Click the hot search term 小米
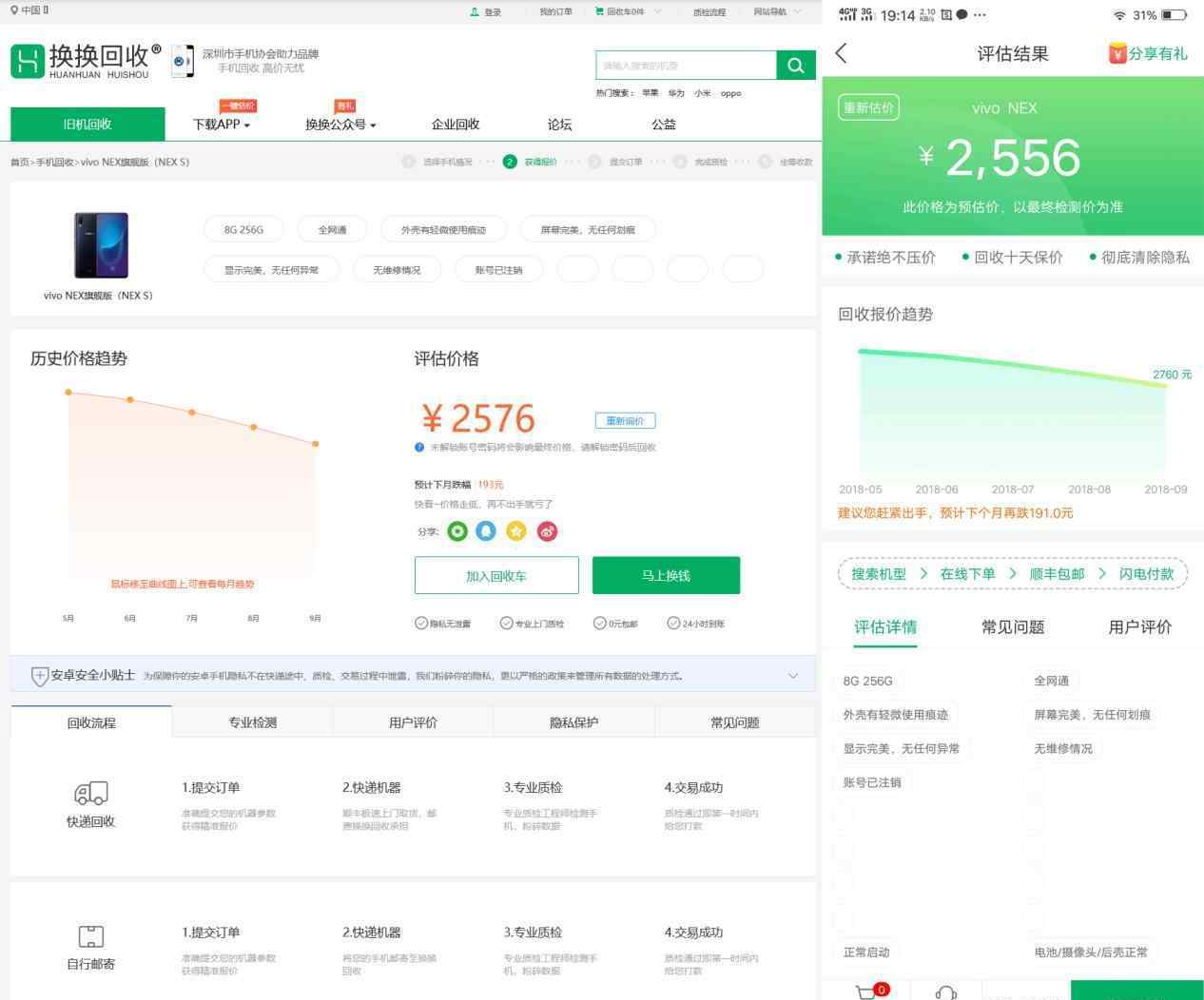The height and width of the screenshot is (1000, 1204). pos(702,93)
